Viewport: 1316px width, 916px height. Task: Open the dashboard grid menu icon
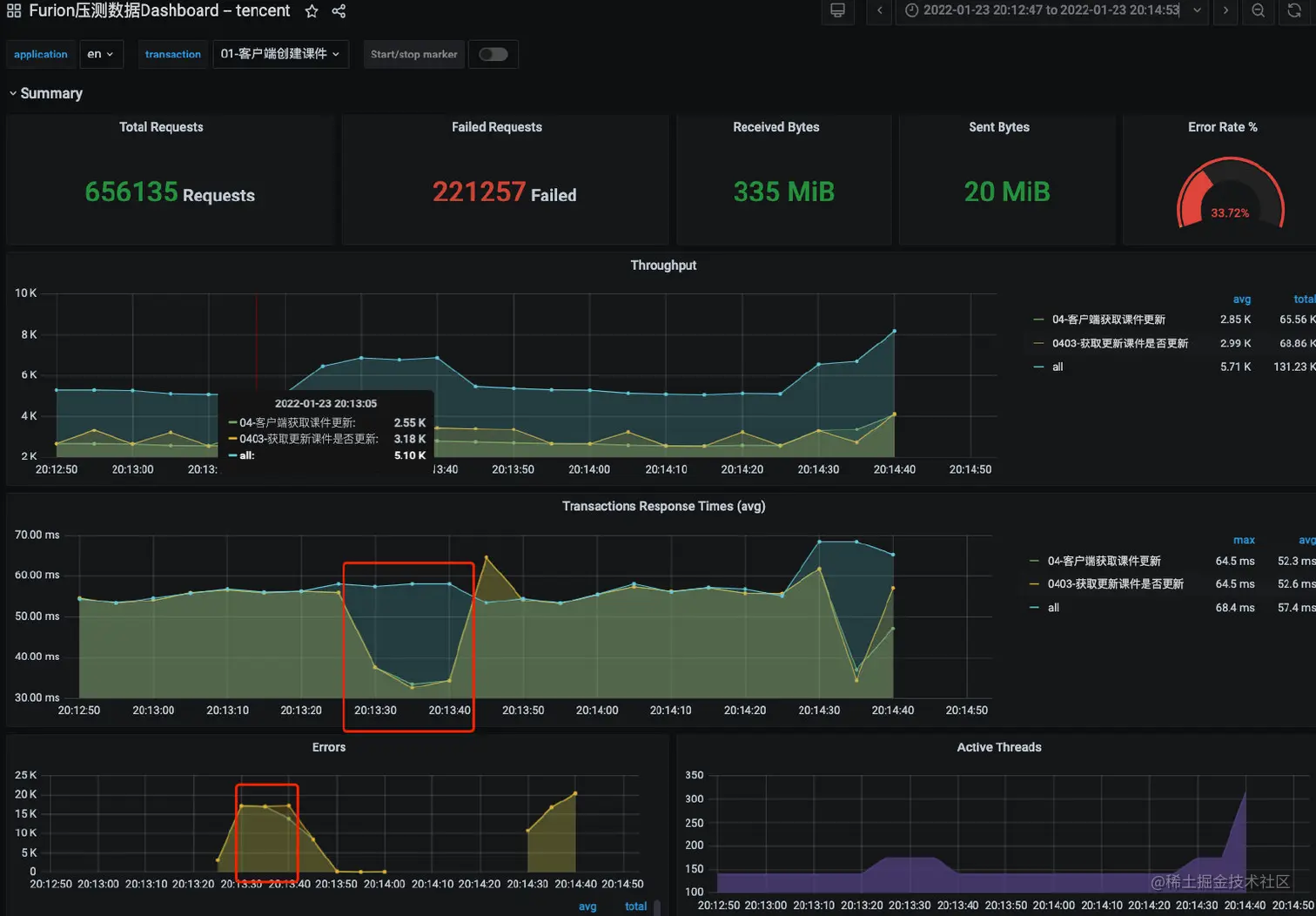coord(14,11)
